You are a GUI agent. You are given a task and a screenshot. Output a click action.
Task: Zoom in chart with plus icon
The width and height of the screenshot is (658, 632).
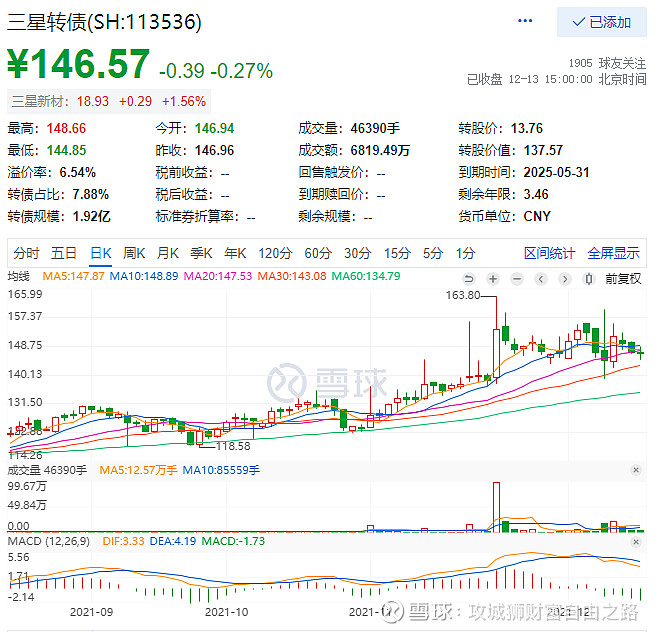493,279
